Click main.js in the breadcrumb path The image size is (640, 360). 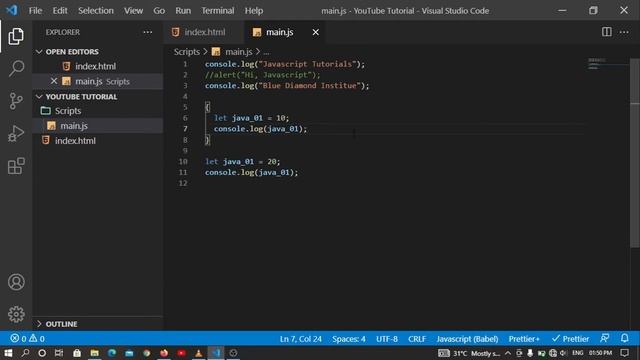238,52
